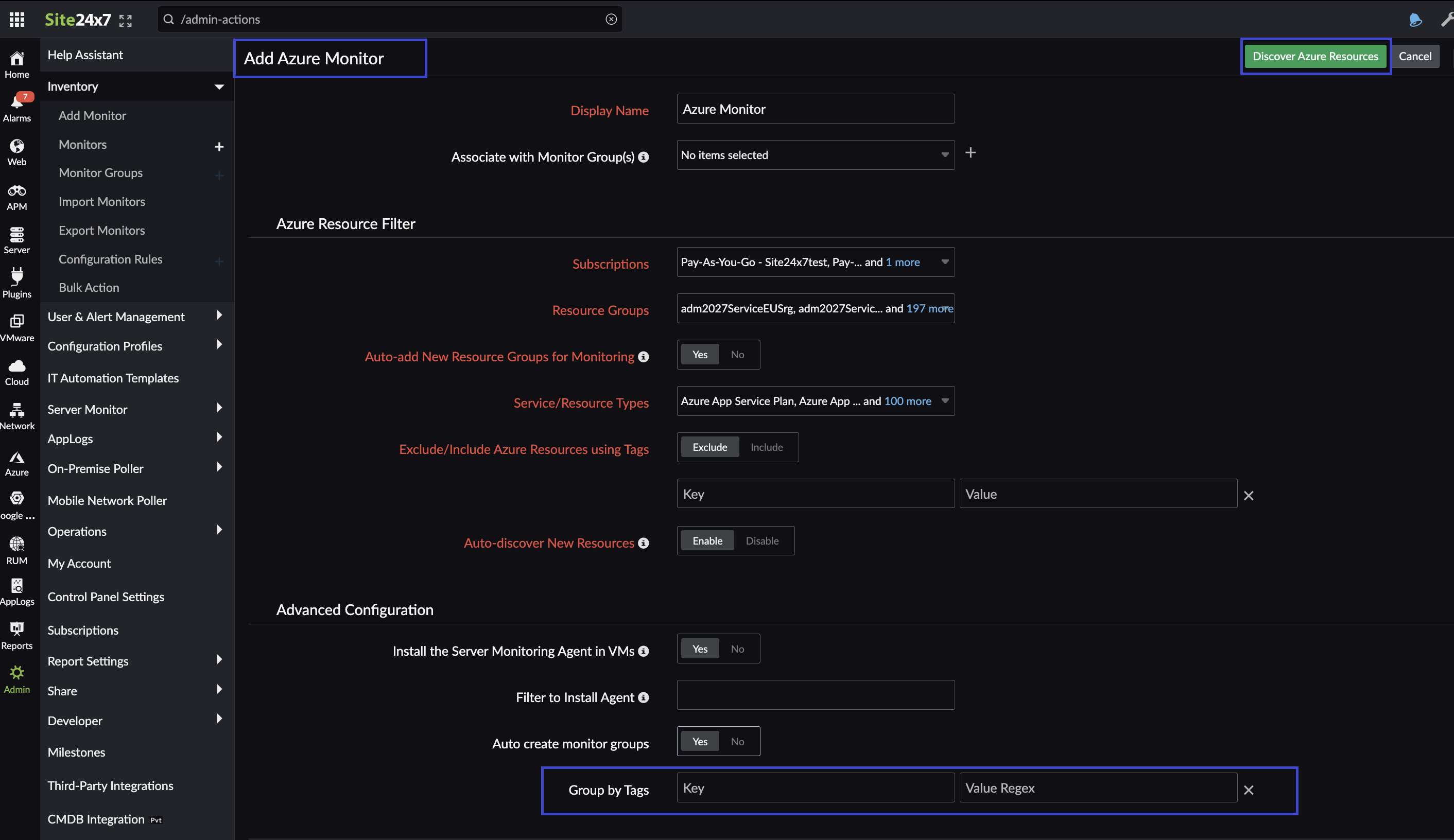This screenshot has height=840, width=1454.
Task: Open the notification bird icon at top right
Action: click(1415, 20)
